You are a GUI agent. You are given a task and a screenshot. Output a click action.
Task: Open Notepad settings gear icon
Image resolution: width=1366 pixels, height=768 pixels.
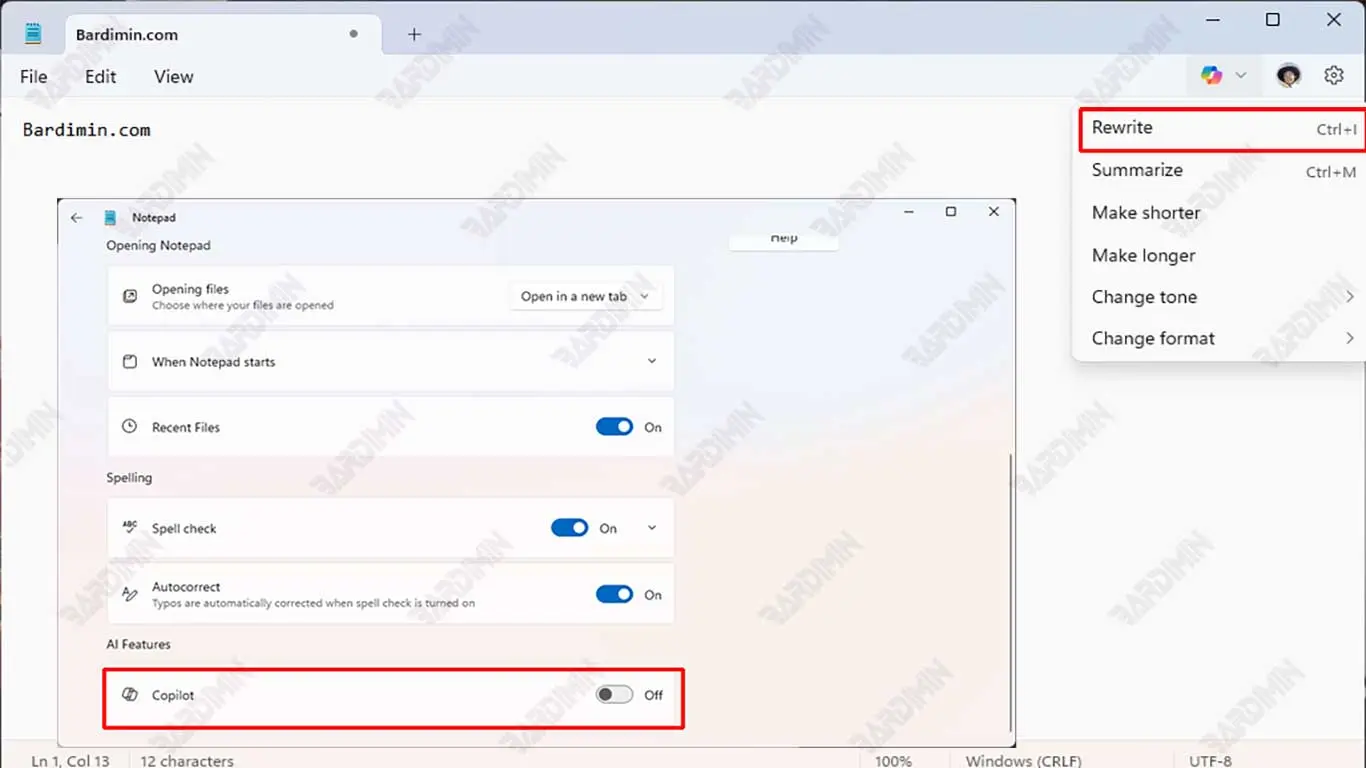tap(1333, 75)
